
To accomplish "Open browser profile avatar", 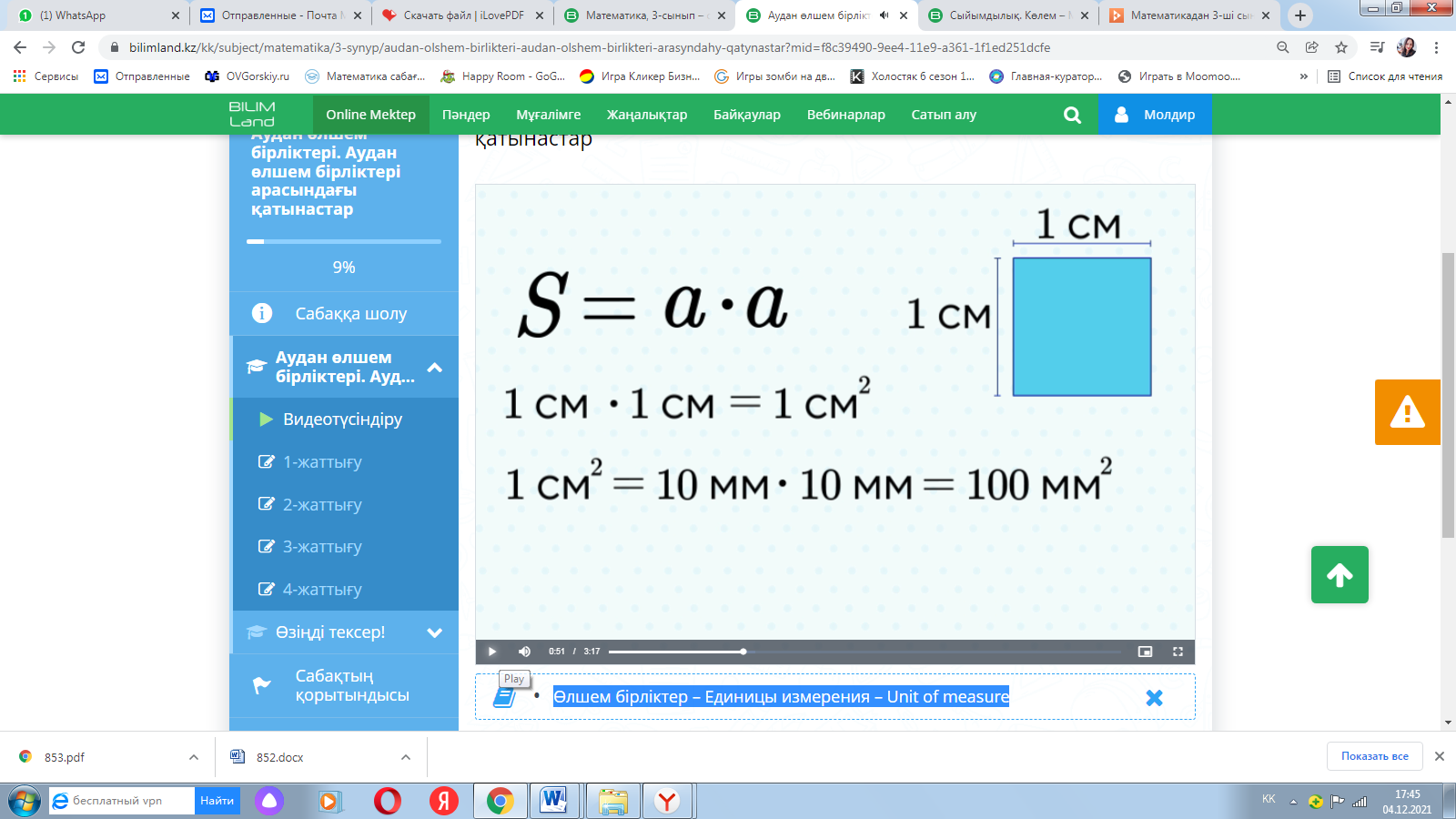I will [1407, 47].
